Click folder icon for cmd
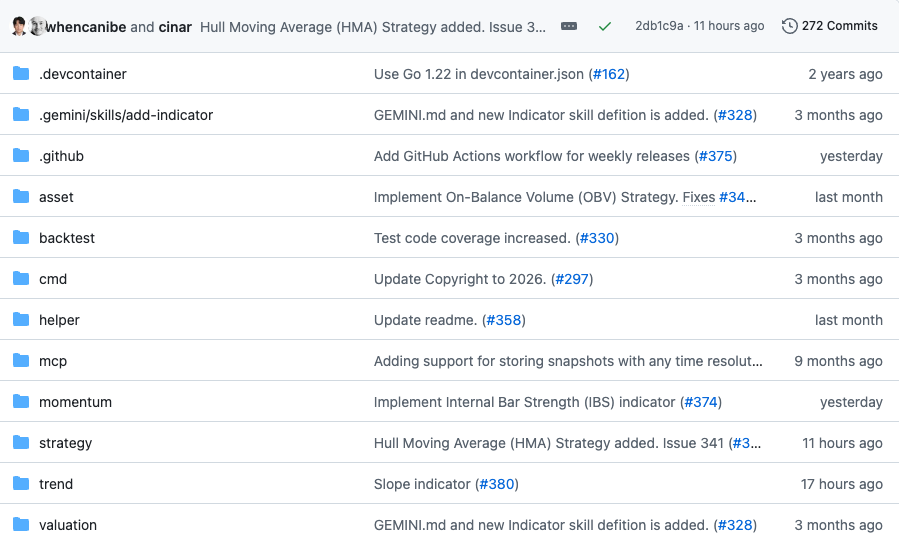 (21, 279)
